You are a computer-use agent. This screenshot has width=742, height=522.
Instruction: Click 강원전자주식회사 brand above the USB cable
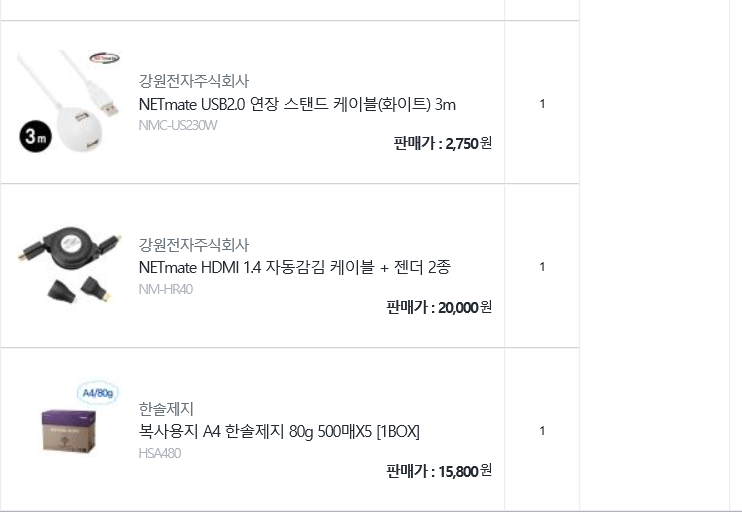click(193, 82)
